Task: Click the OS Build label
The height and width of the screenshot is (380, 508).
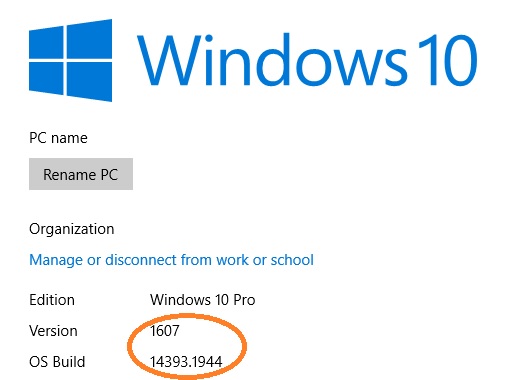Action: (x=57, y=362)
